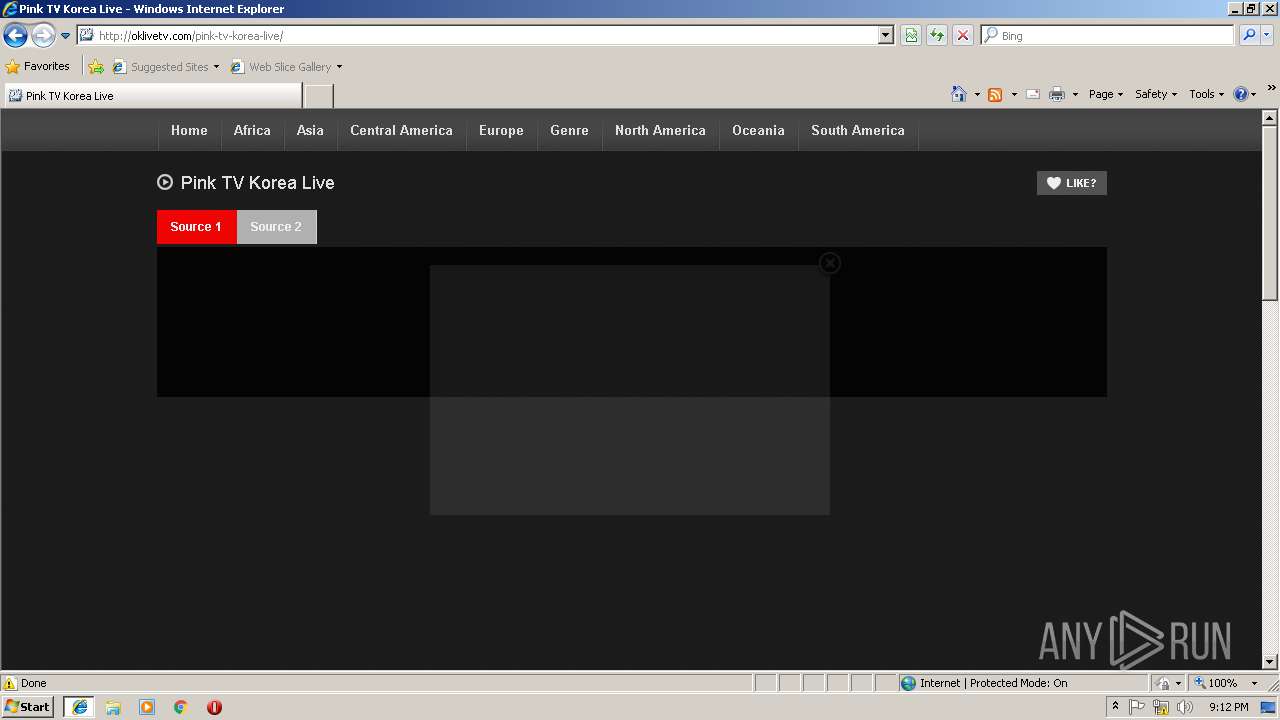Open the Central America navigation item
Screen dimensions: 1280x720
point(401,130)
